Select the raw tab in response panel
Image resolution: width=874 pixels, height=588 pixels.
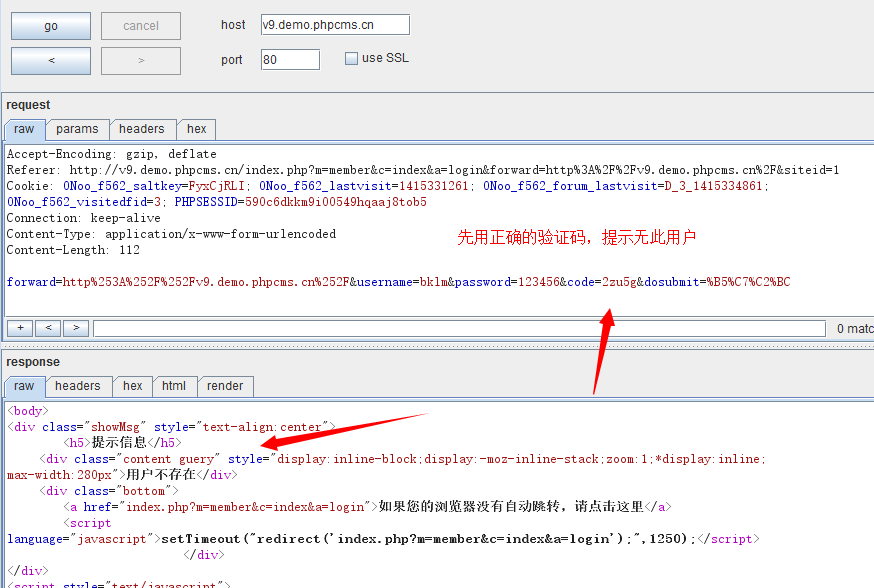[24, 386]
